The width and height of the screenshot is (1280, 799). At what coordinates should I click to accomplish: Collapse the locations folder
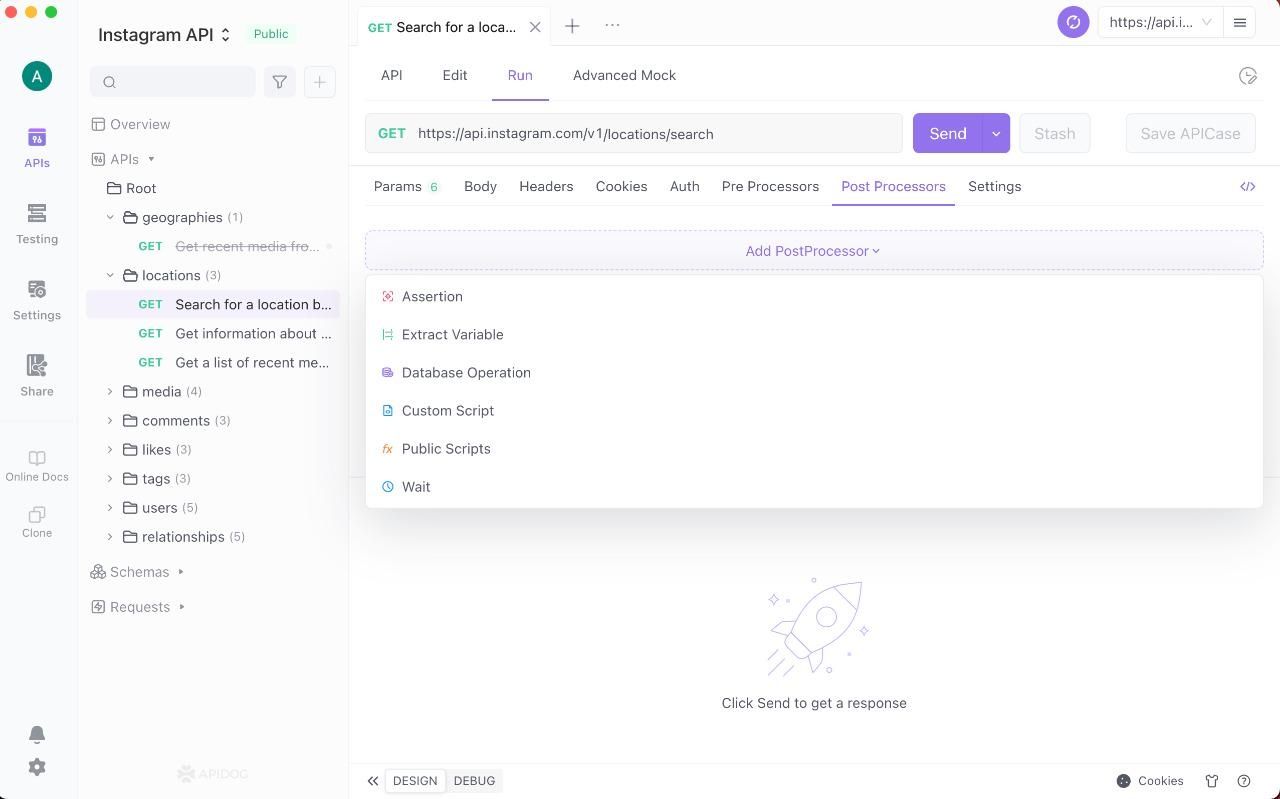click(x=110, y=275)
